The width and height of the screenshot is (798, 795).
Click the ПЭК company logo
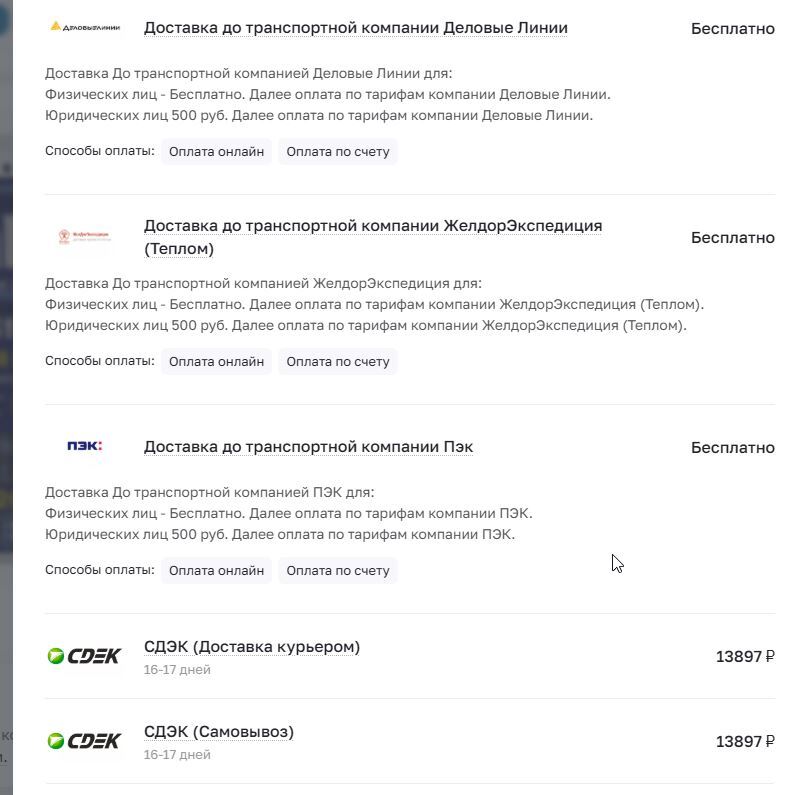(85, 446)
